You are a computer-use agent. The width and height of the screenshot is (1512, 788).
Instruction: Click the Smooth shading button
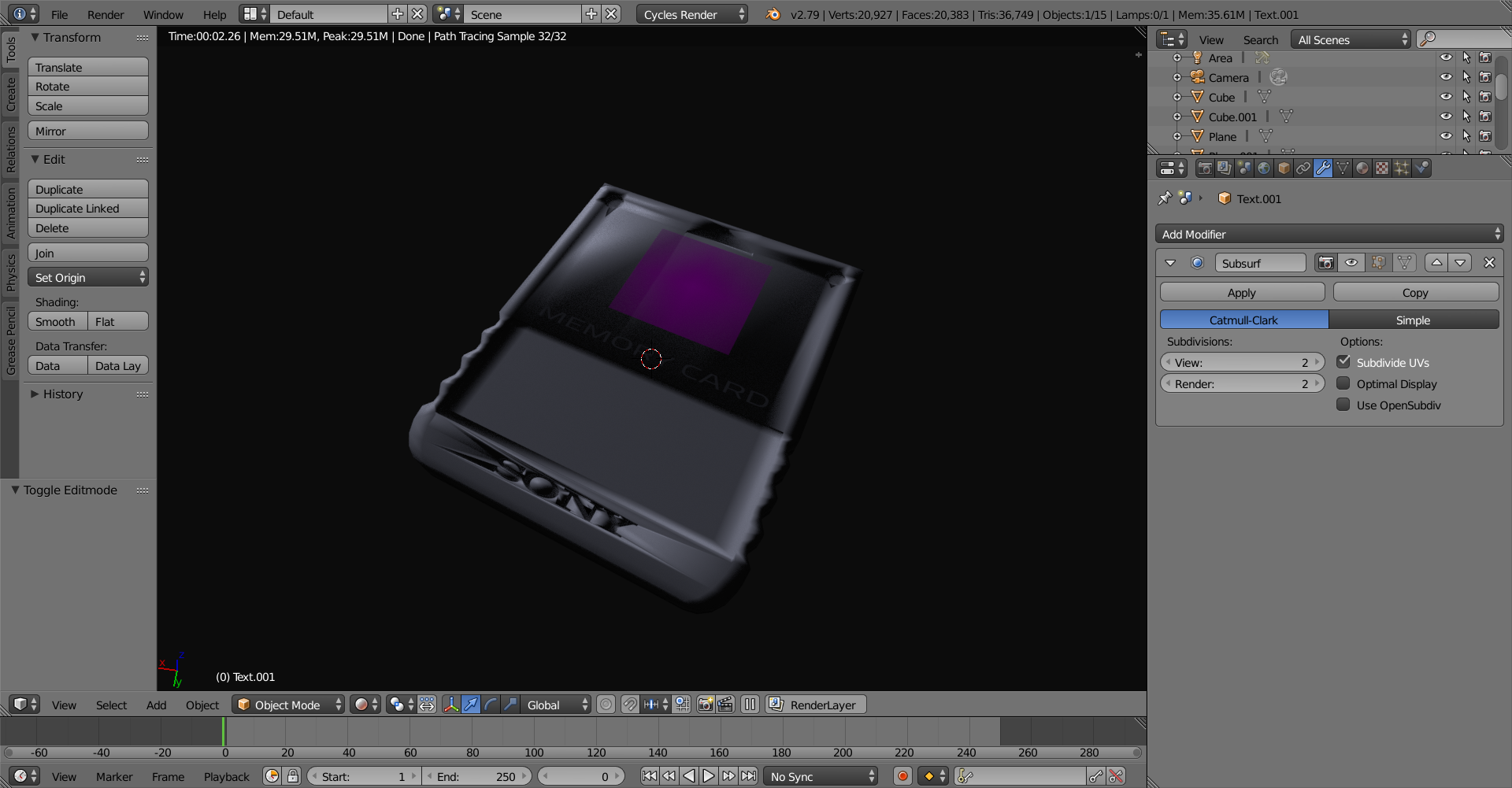(57, 321)
